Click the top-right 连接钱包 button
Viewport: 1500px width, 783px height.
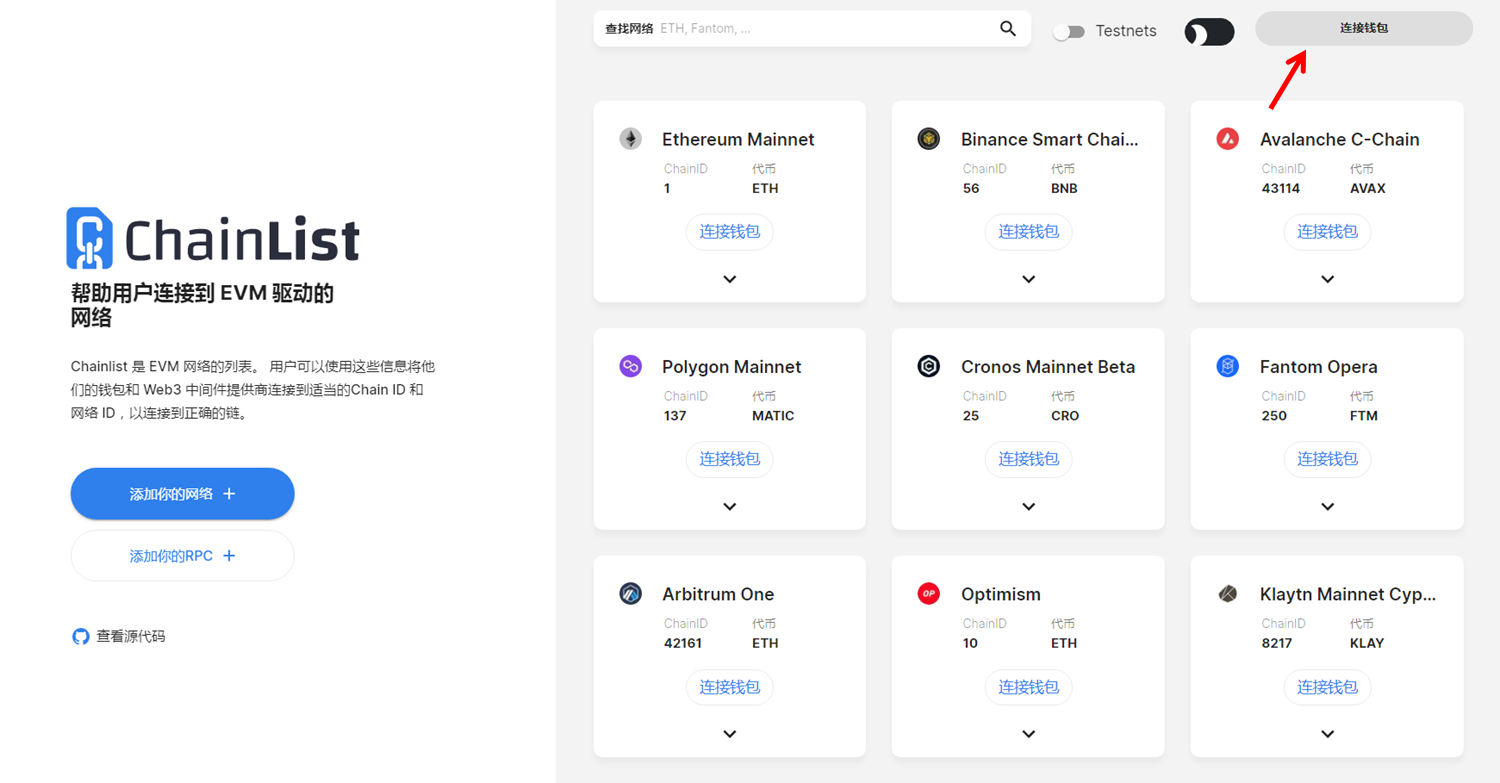(x=1364, y=28)
